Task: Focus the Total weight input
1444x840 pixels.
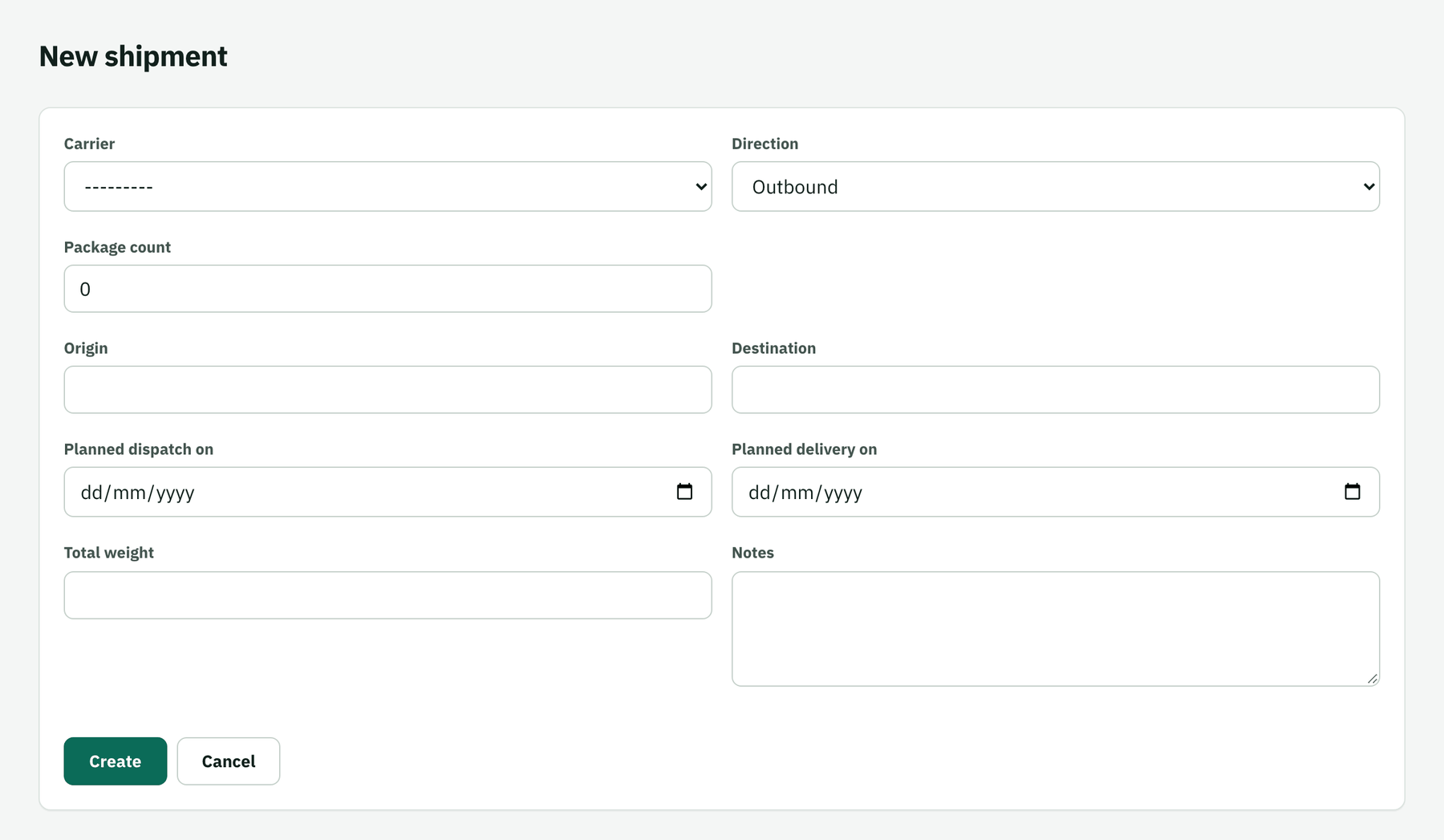Action: pos(387,595)
